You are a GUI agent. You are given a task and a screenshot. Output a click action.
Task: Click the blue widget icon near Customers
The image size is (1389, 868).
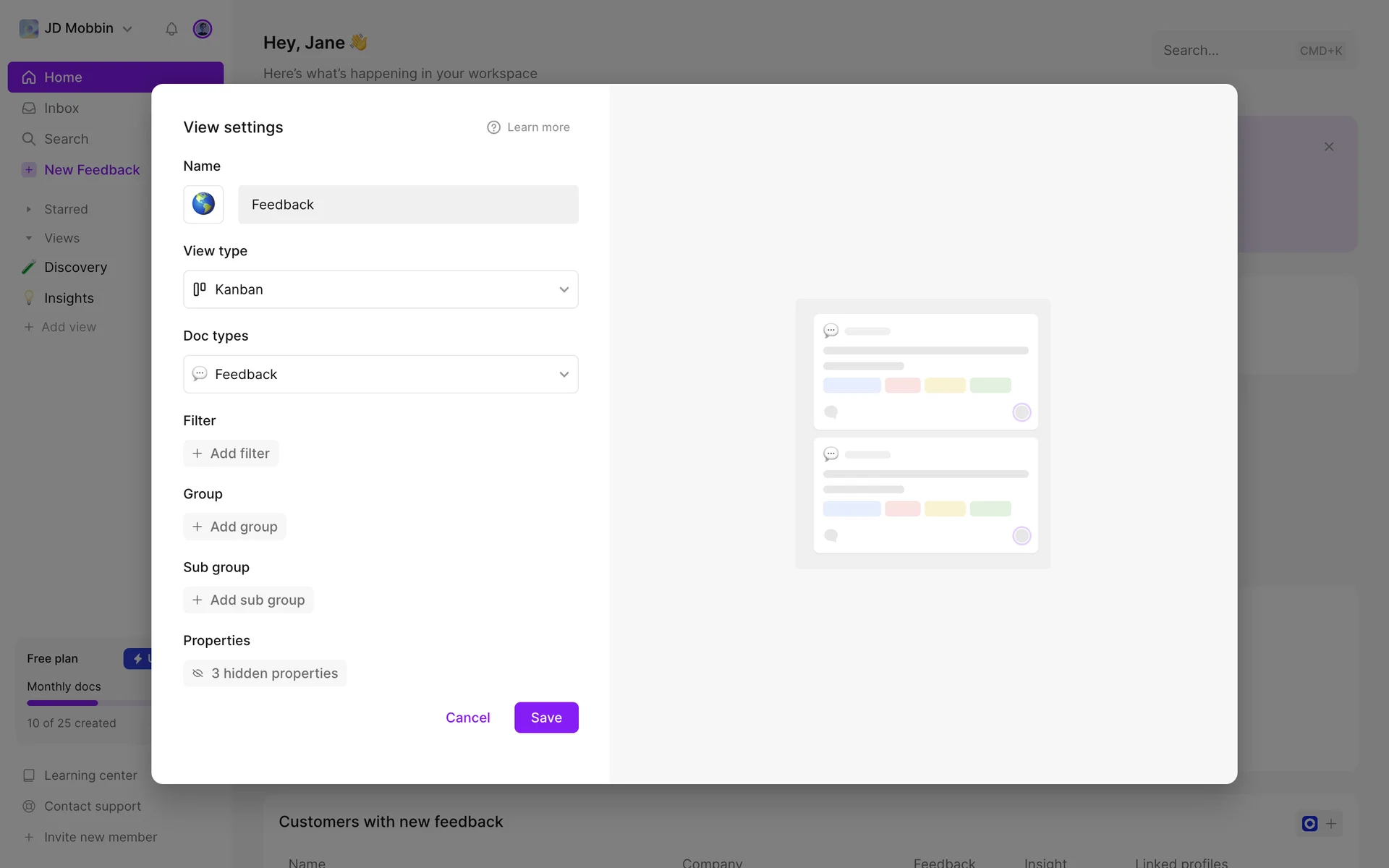click(1309, 823)
